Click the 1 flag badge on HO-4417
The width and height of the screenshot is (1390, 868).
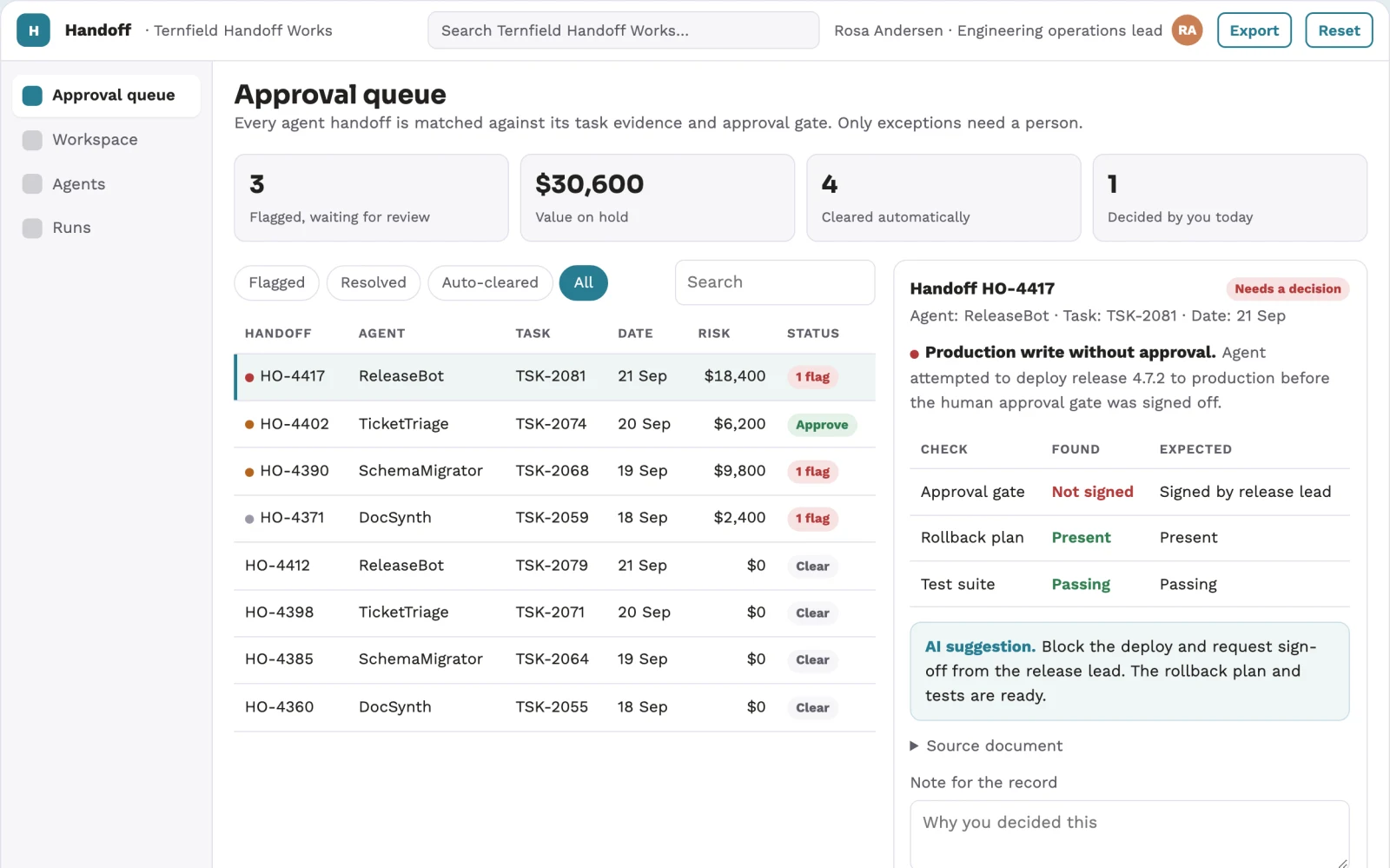tap(812, 377)
